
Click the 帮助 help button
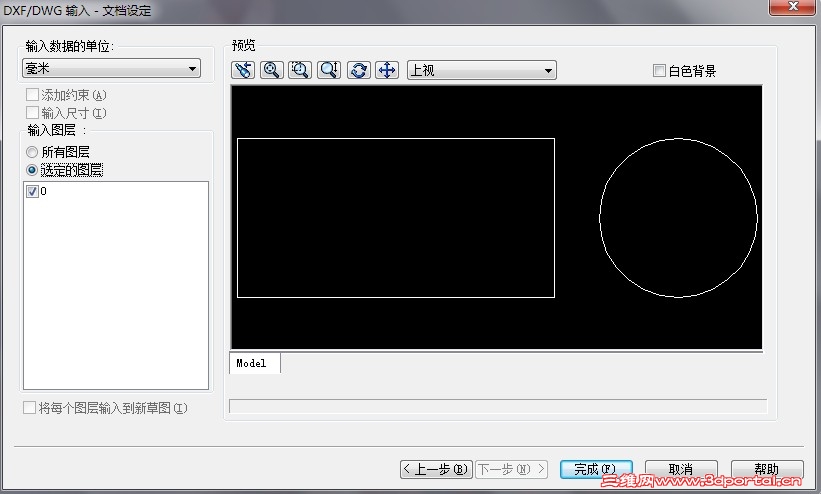767,469
